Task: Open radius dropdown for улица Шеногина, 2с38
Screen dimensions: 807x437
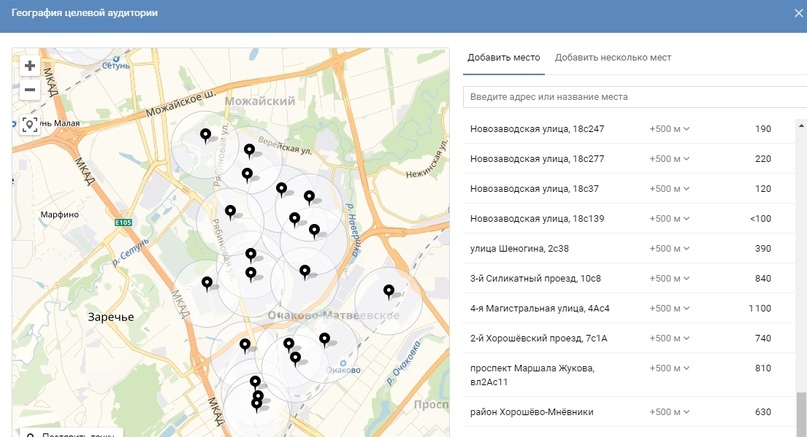Action: (x=669, y=248)
